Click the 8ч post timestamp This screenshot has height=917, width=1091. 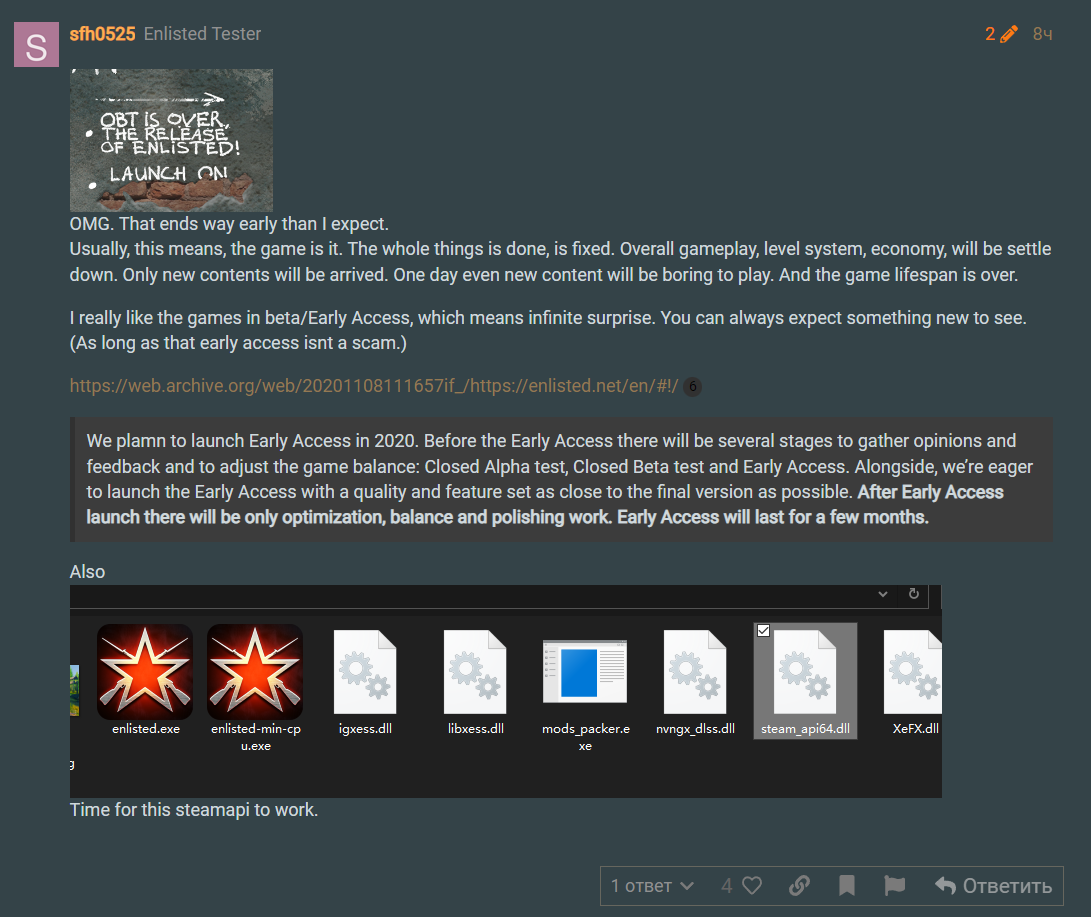coord(1042,34)
